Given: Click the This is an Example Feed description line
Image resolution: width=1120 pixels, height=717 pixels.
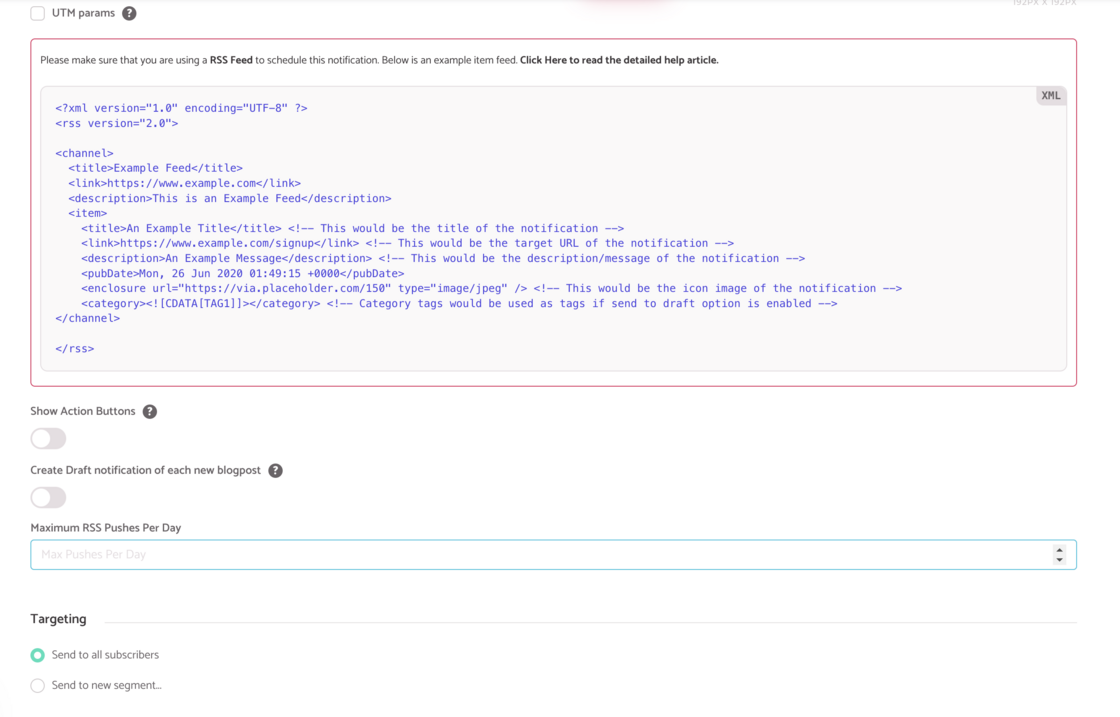Looking at the screenshot, I should 230,199.
